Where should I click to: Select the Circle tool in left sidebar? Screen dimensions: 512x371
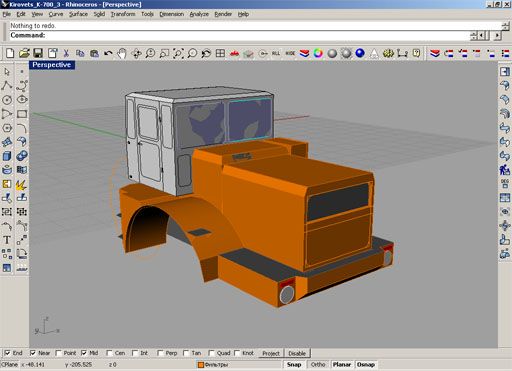[7, 100]
